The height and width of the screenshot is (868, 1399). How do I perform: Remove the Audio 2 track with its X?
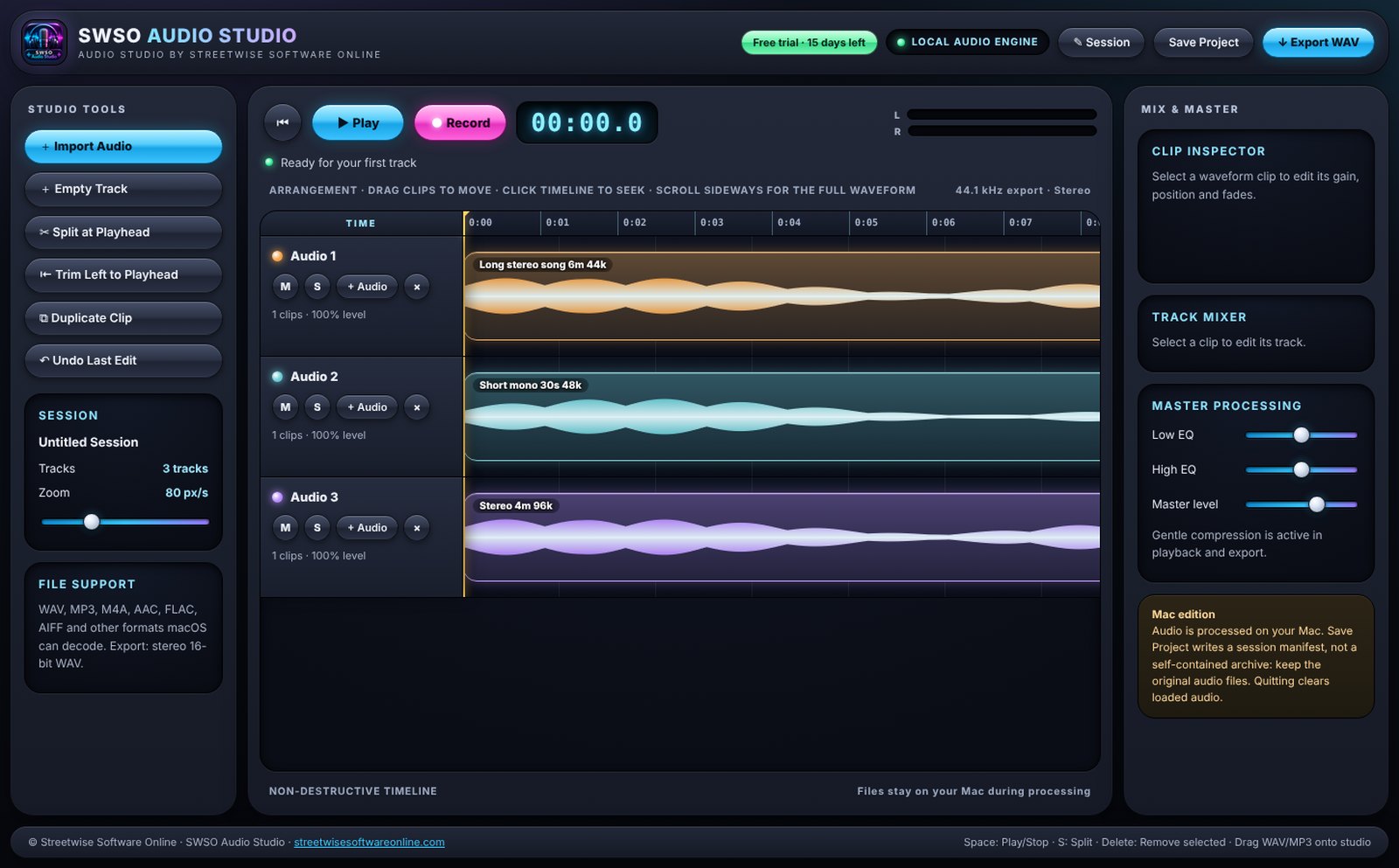tap(417, 407)
